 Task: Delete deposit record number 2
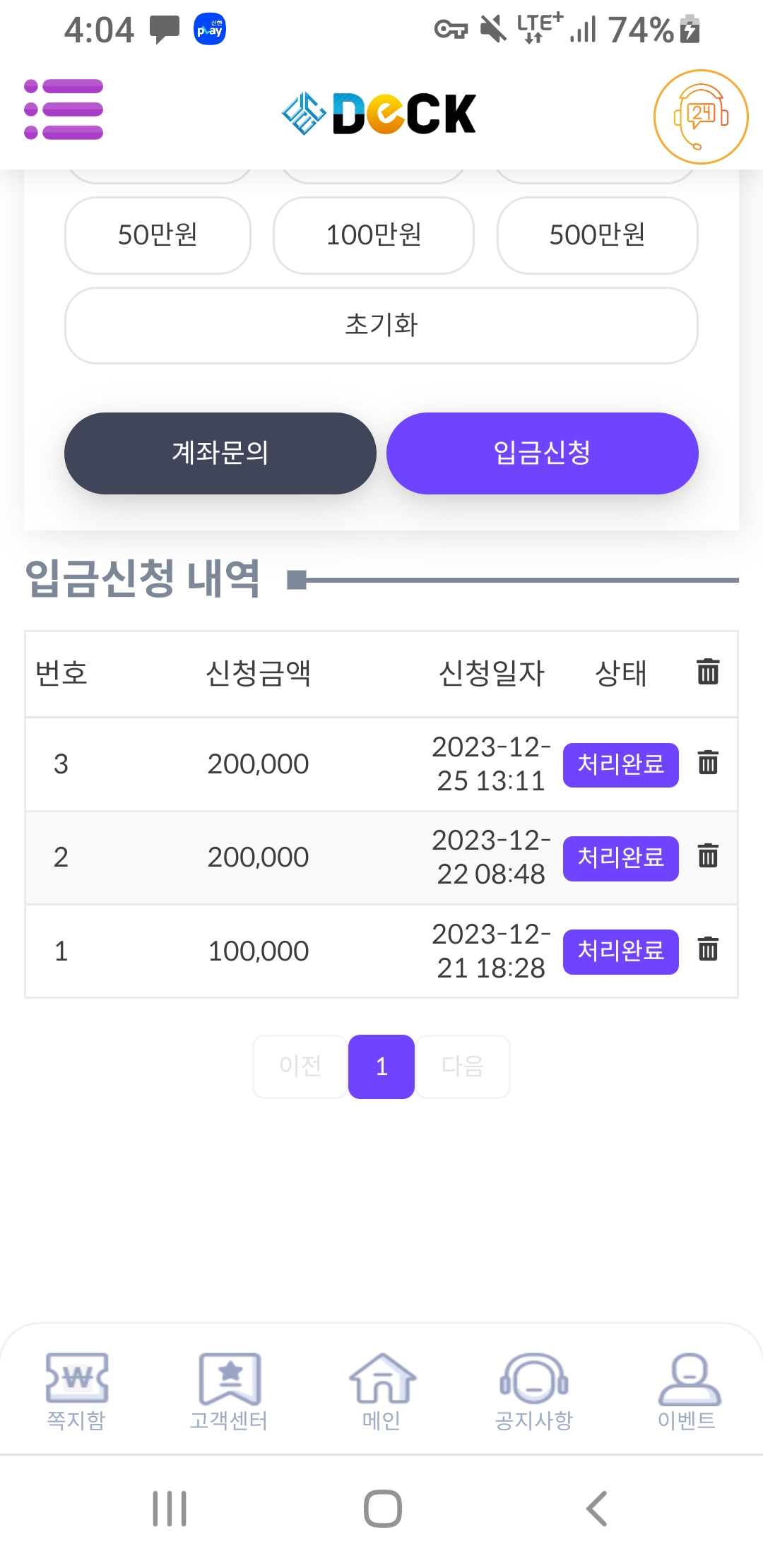click(708, 856)
